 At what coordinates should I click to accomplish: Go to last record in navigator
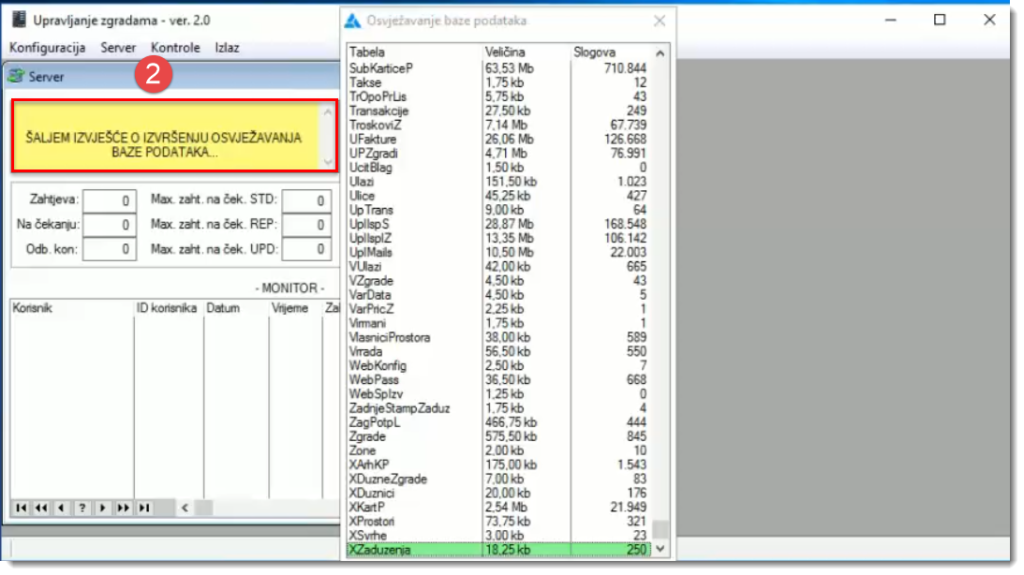(144, 508)
